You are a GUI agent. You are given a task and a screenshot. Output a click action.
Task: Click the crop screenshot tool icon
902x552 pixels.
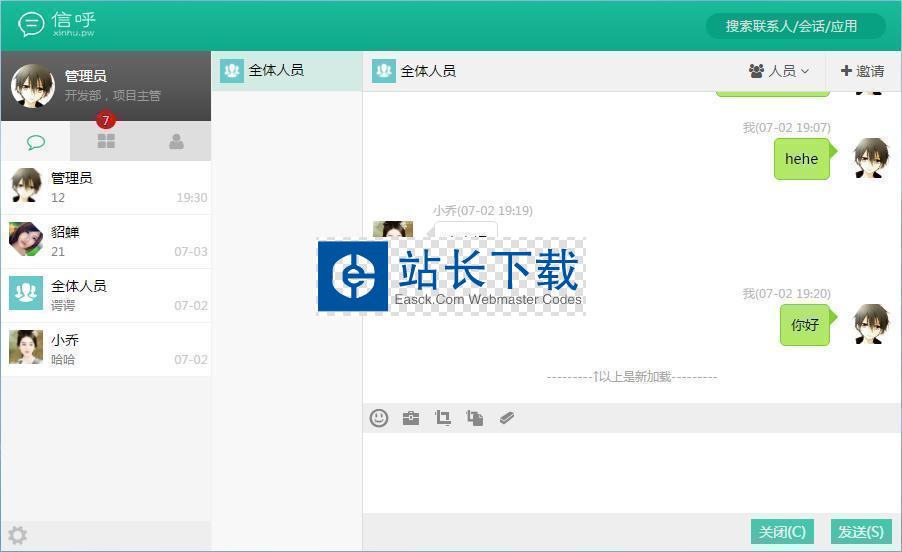[443, 418]
